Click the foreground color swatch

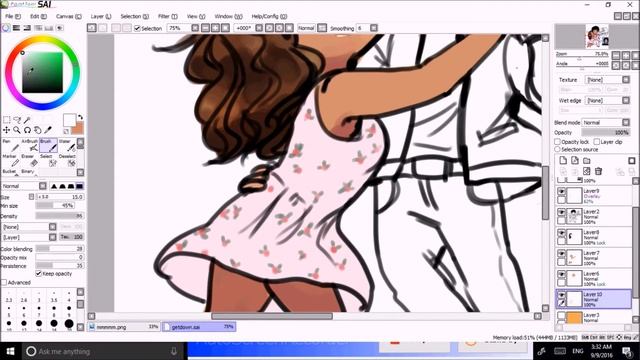[x=69, y=120]
